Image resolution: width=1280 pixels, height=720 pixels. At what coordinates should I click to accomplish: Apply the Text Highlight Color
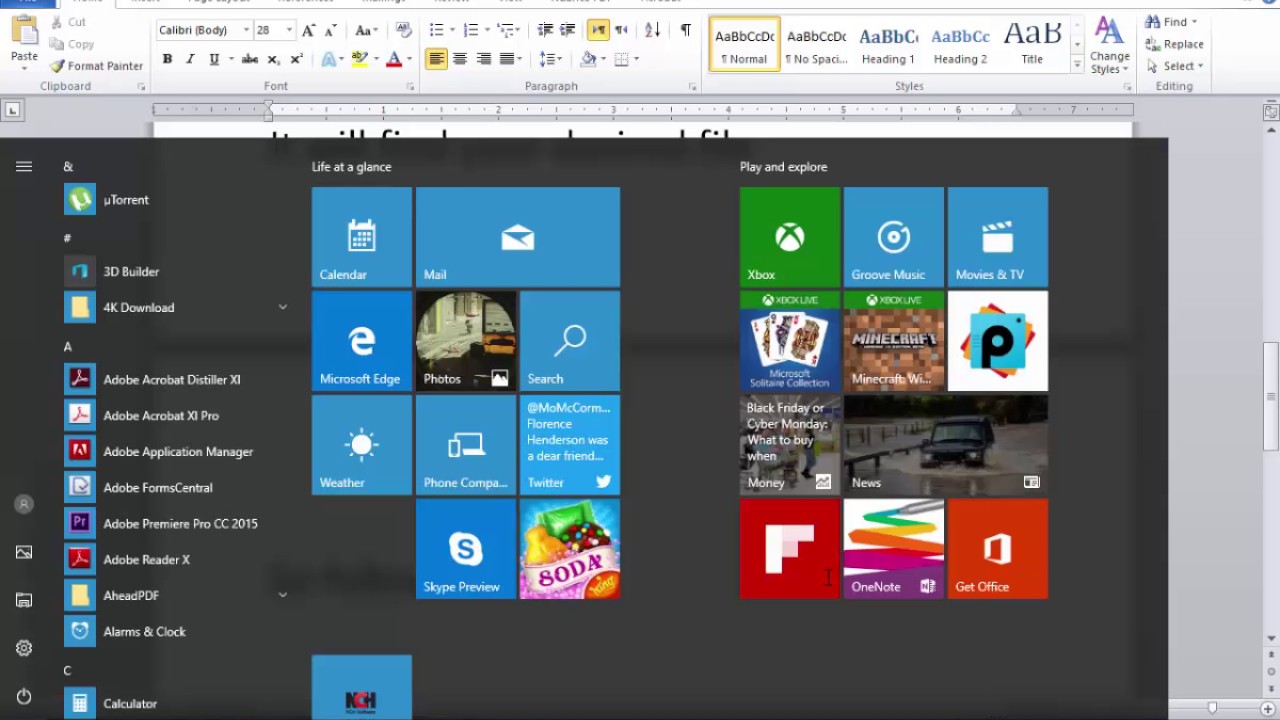359,59
